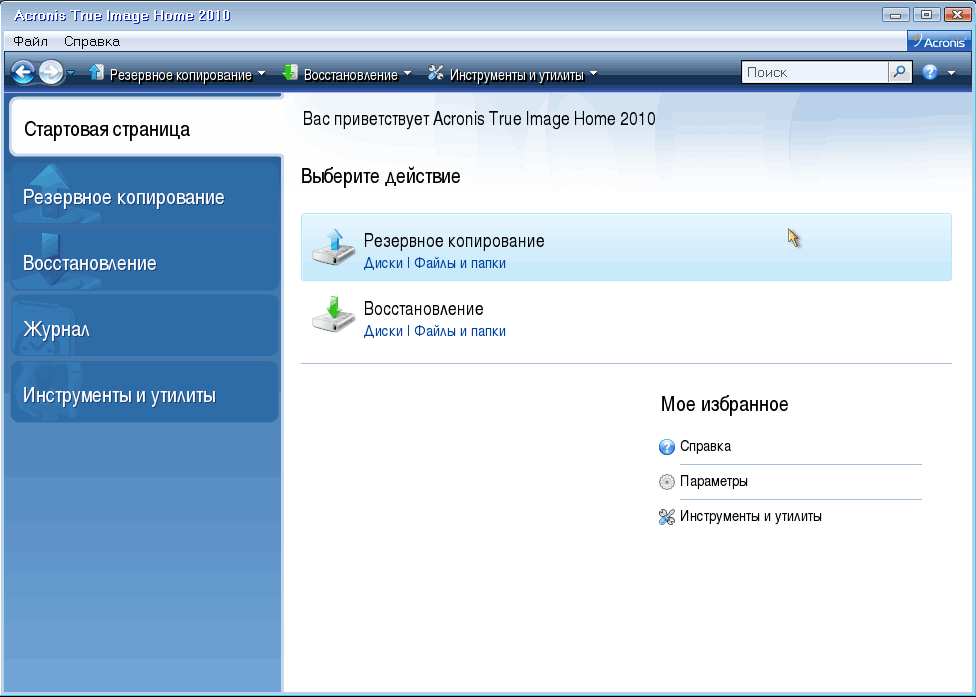Click the blue help question mark icon
Screen dimensions: 976x697
pyautogui.click(x=930, y=73)
